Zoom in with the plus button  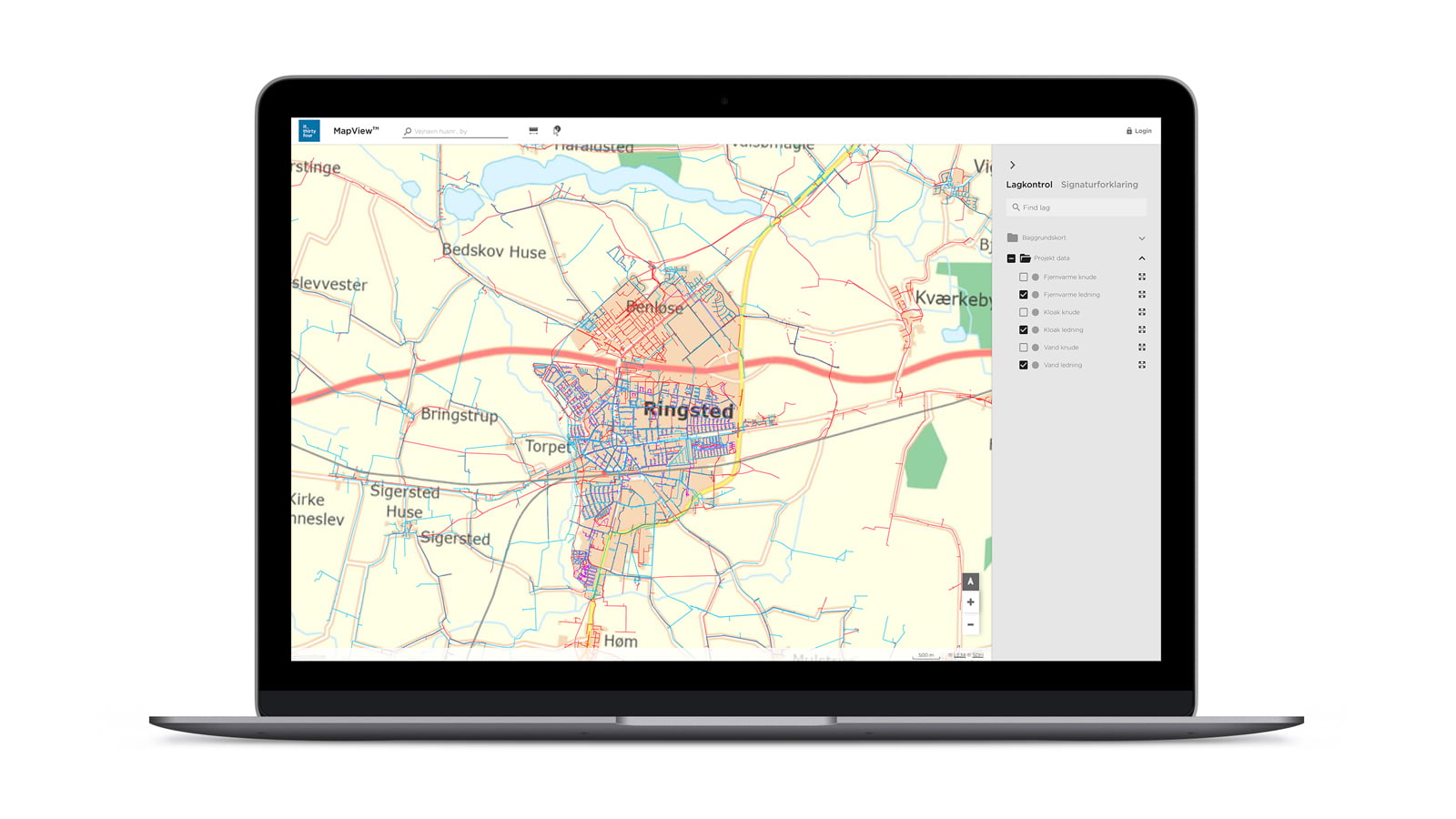click(x=970, y=602)
